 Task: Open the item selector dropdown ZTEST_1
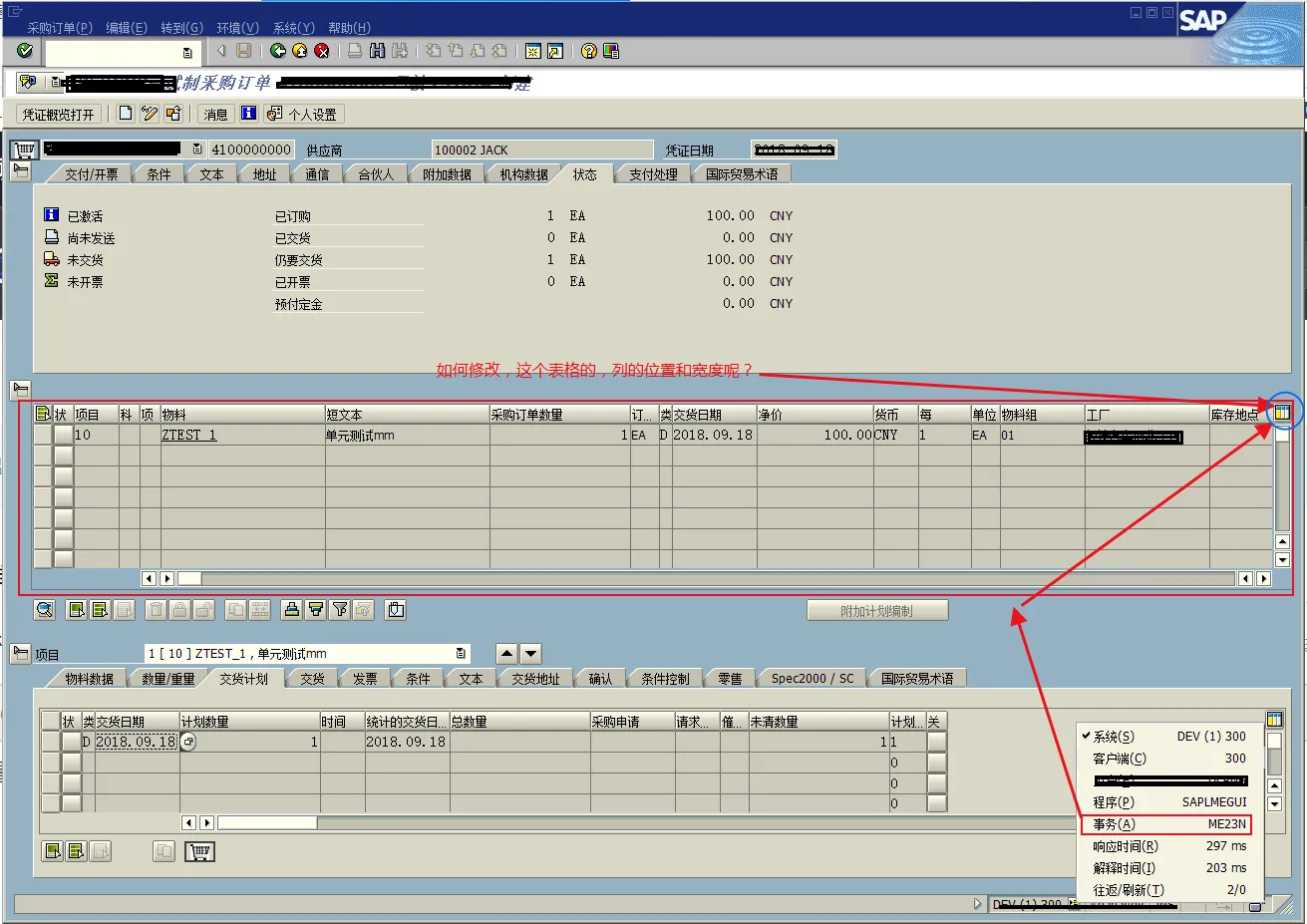[x=461, y=654]
